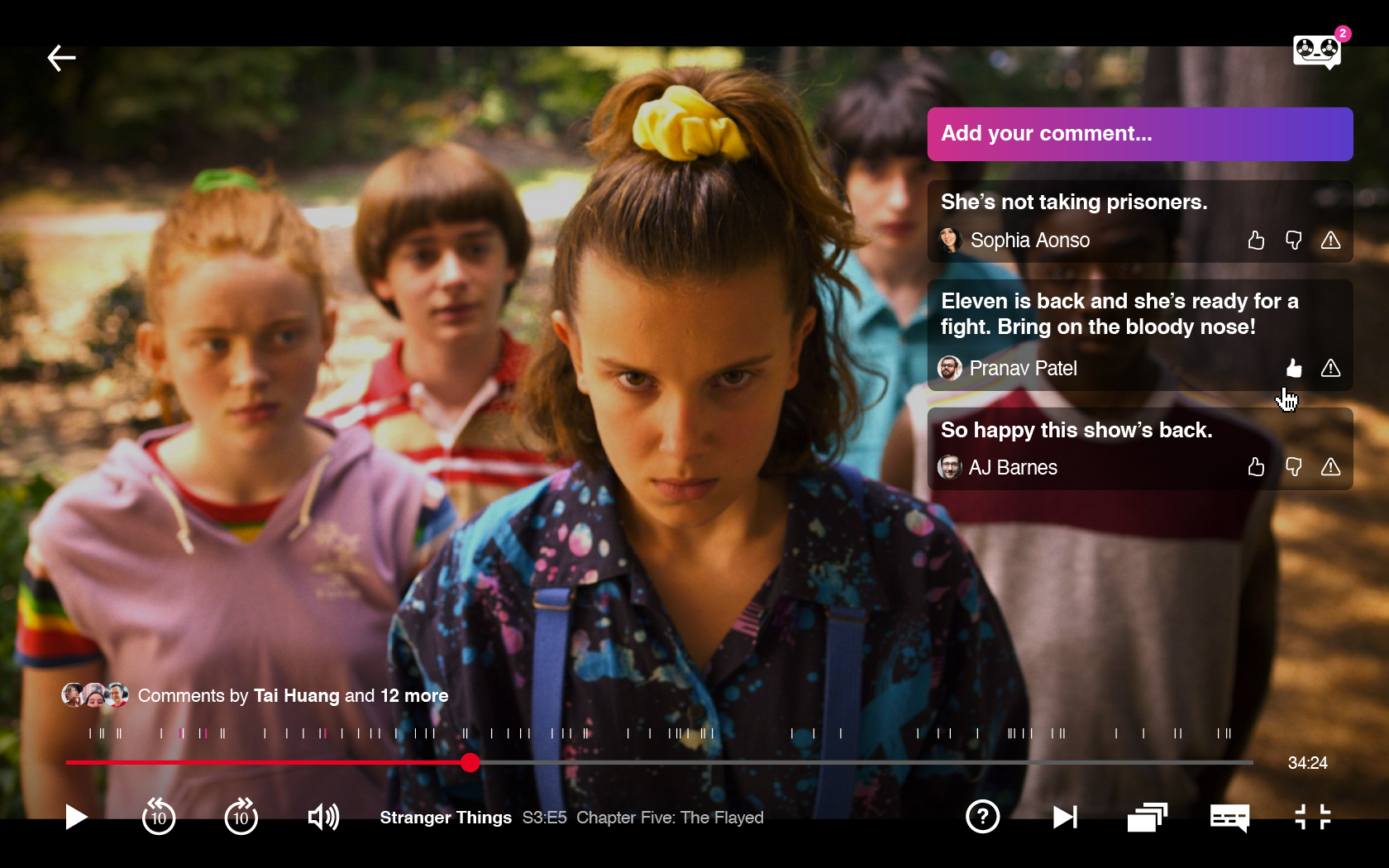Play the video
Viewport: 1389px width, 868px height.
tap(76, 818)
